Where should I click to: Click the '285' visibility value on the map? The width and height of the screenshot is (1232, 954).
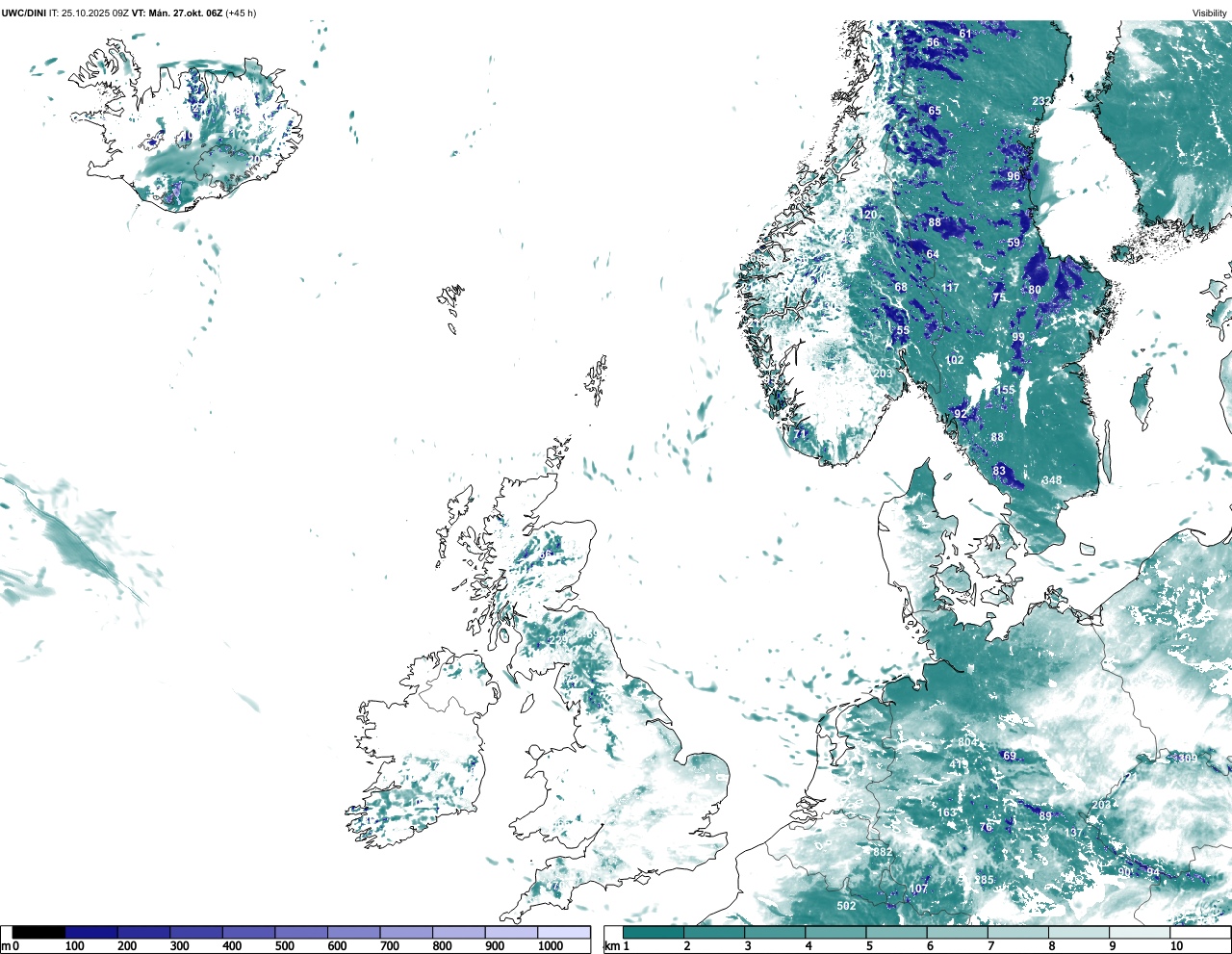click(984, 880)
